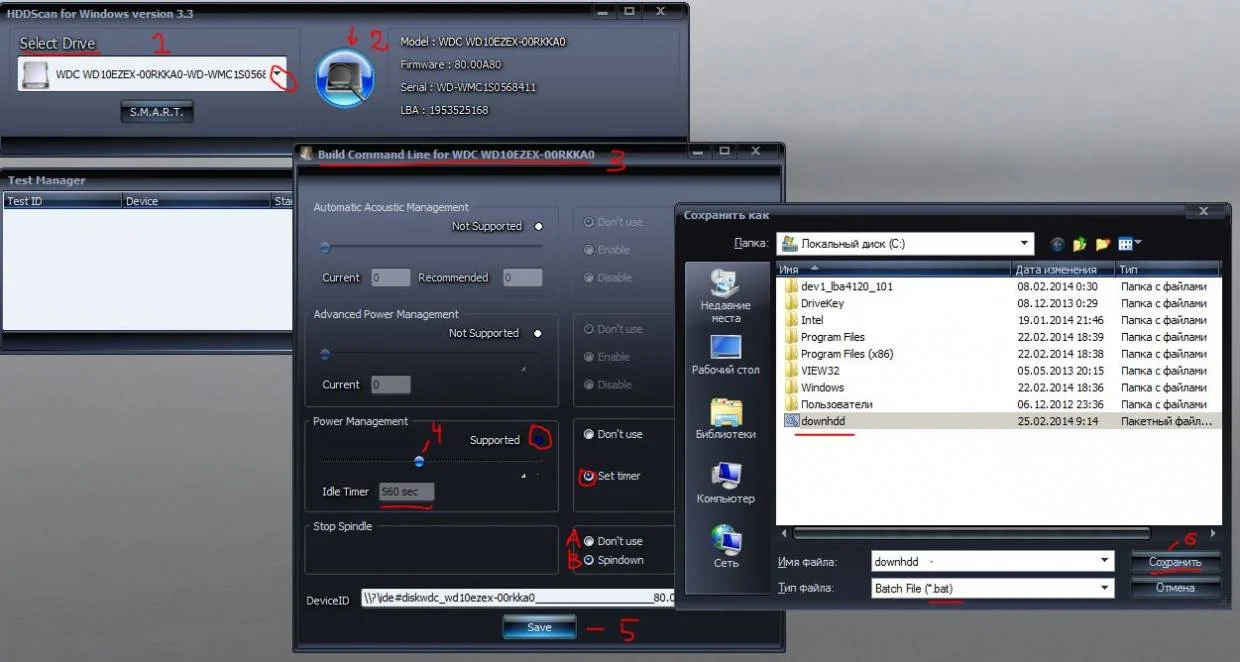Select the Program Files (x86) folder row

coord(999,354)
